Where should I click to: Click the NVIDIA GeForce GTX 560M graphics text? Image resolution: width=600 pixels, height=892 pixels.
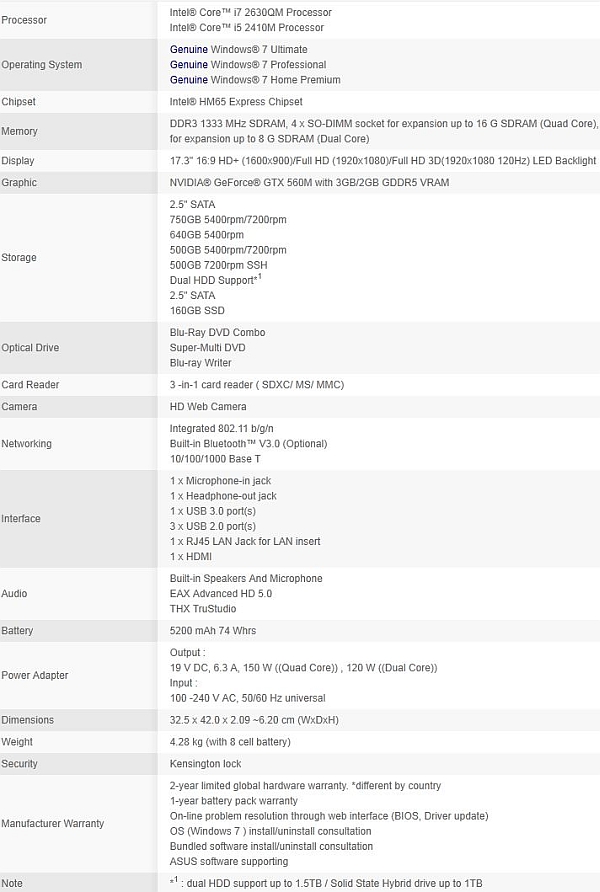tap(309, 182)
